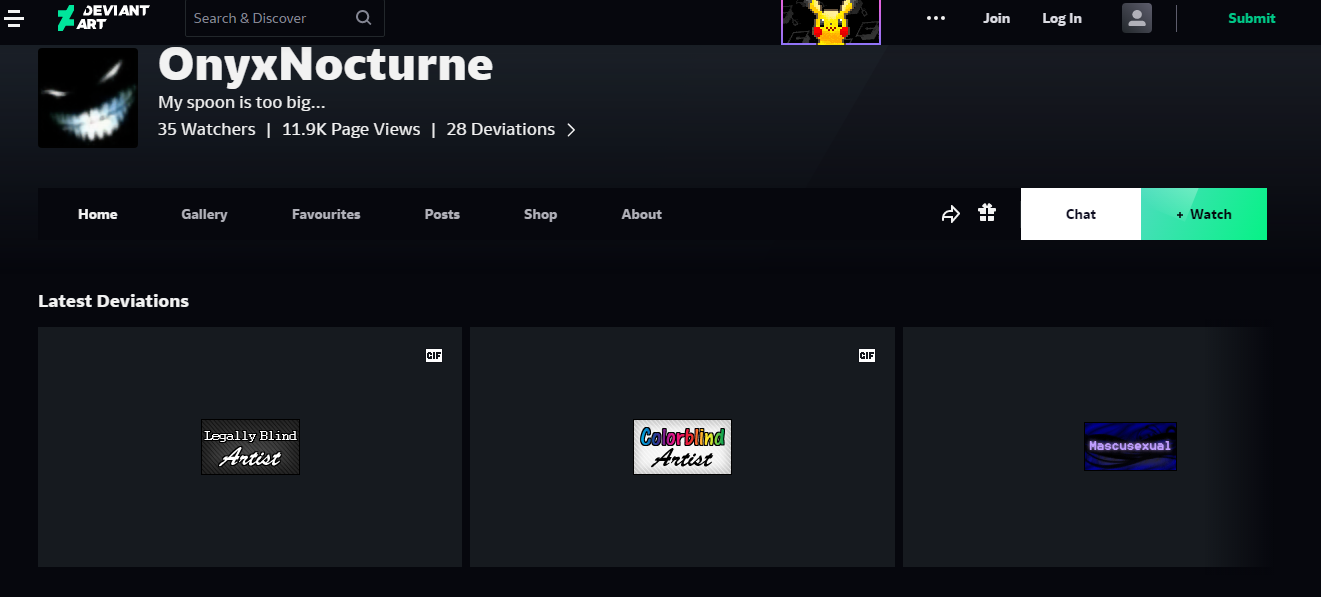Open the About tab
The image size is (1321, 597).
641,214
